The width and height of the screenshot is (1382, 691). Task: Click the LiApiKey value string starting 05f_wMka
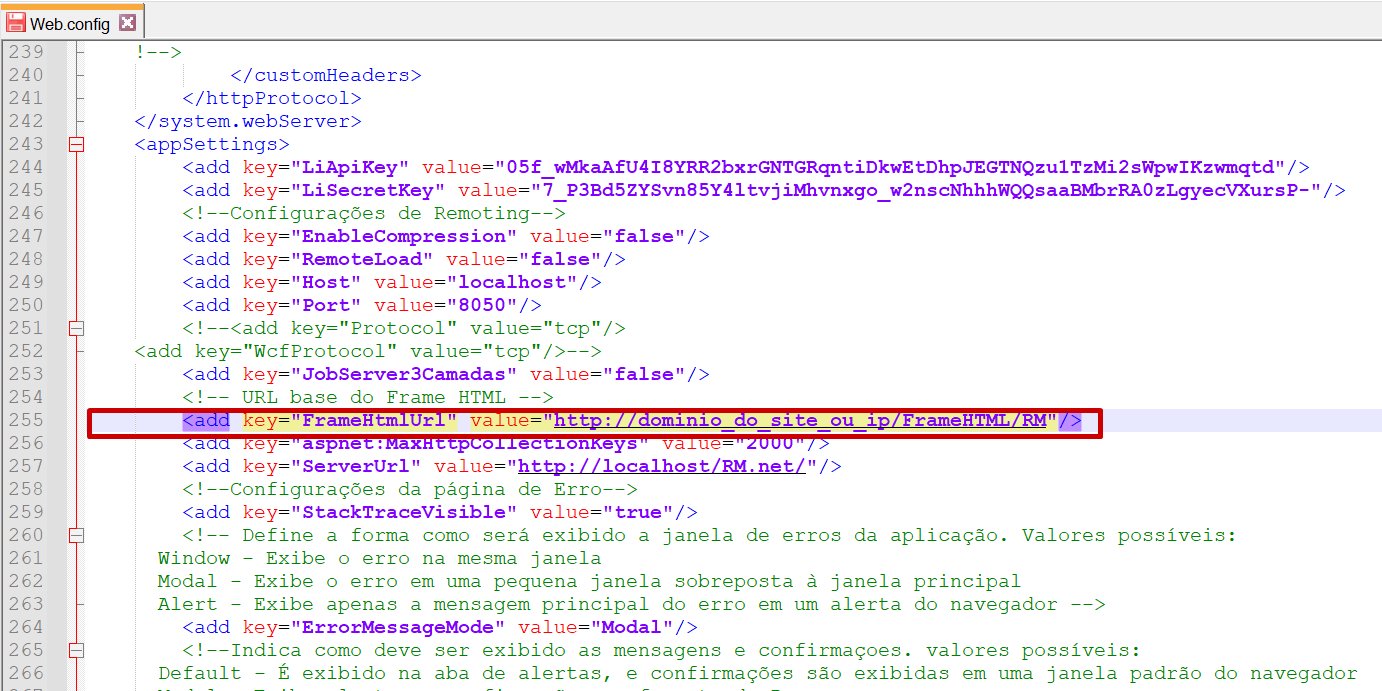tap(890, 167)
